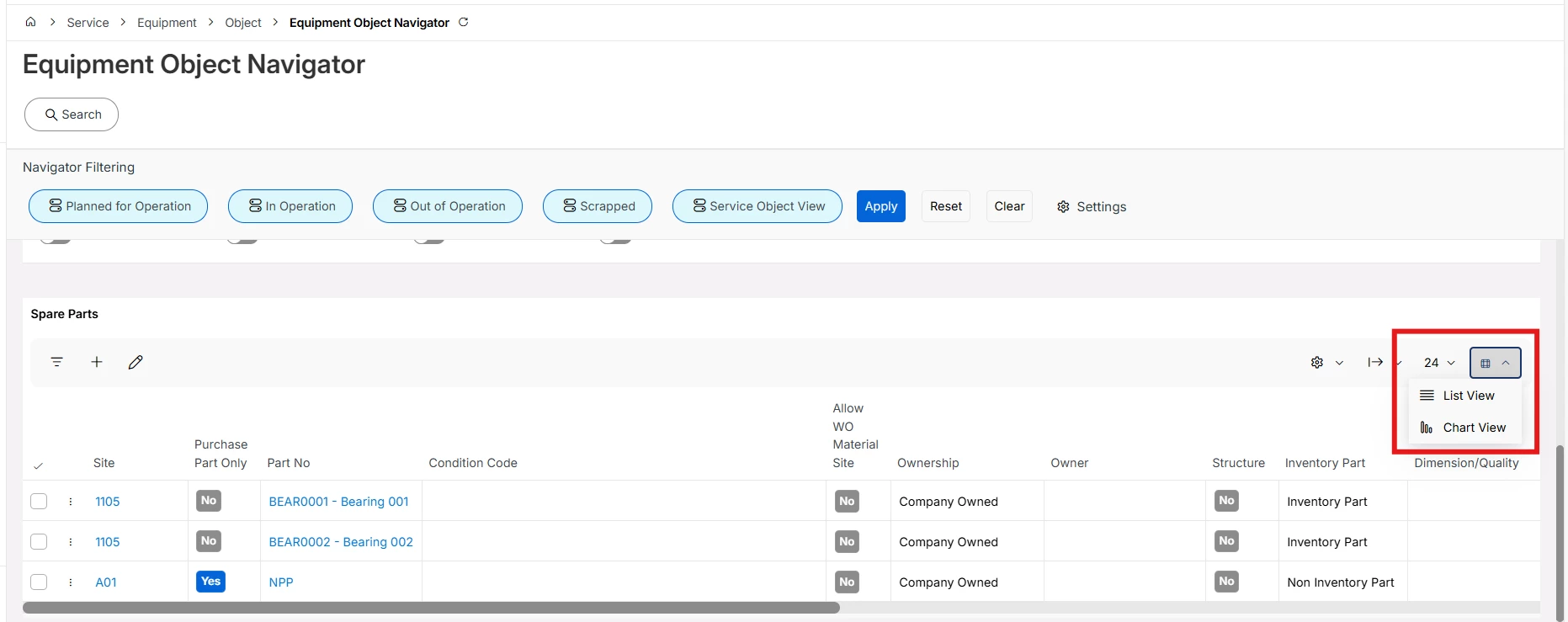
Task: Open part BEAR0001 - Bearing 001
Action: pyautogui.click(x=338, y=502)
